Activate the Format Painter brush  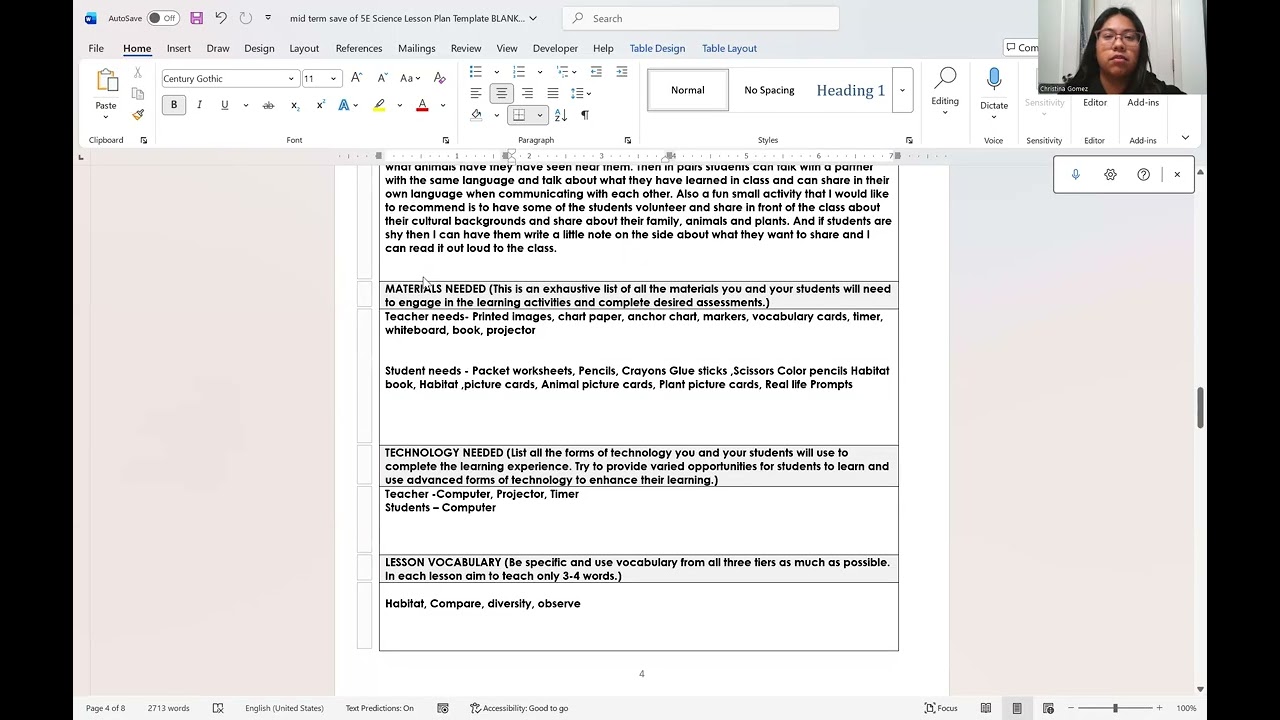(138, 115)
